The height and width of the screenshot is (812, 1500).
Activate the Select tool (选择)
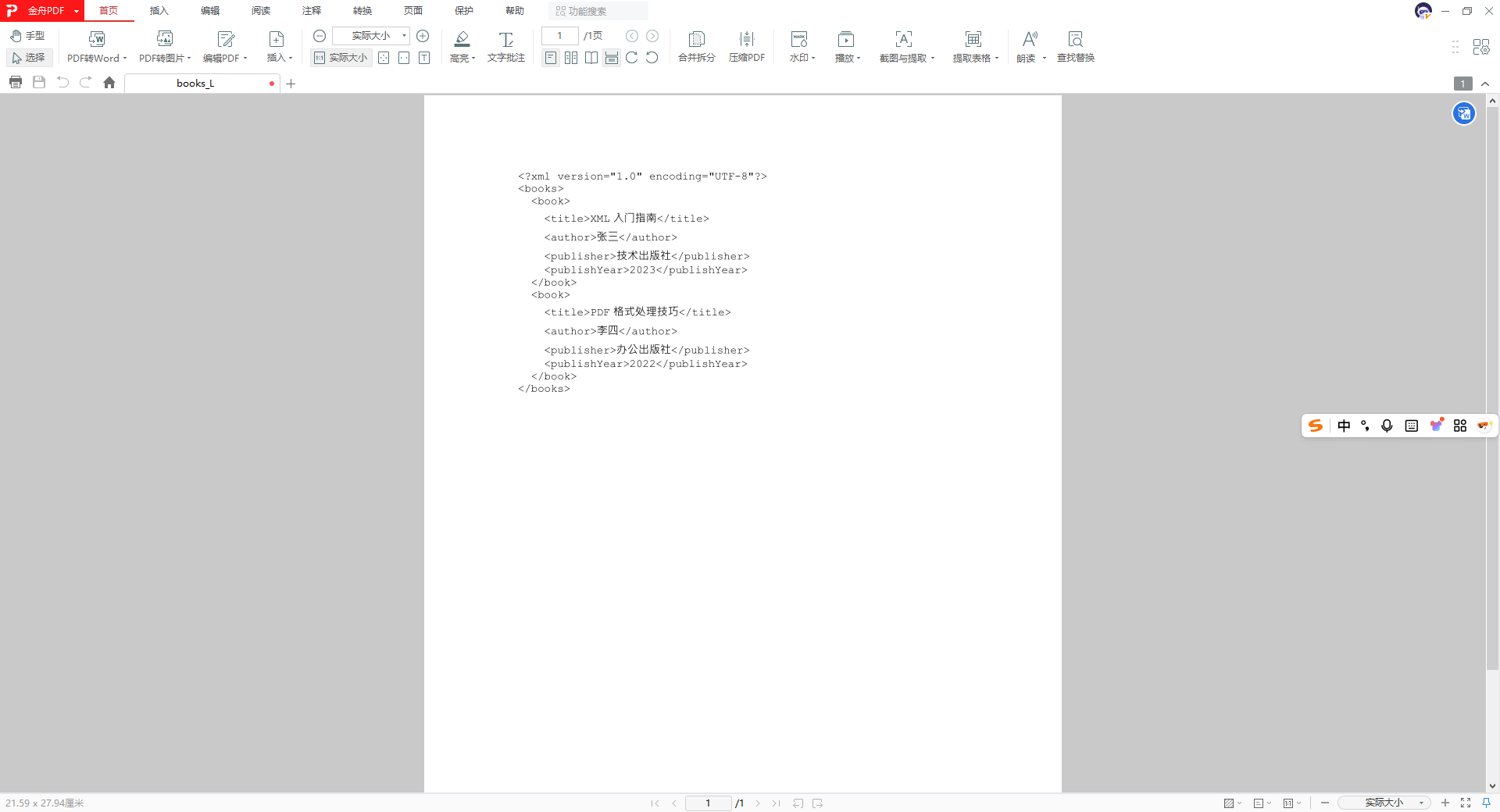29,58
